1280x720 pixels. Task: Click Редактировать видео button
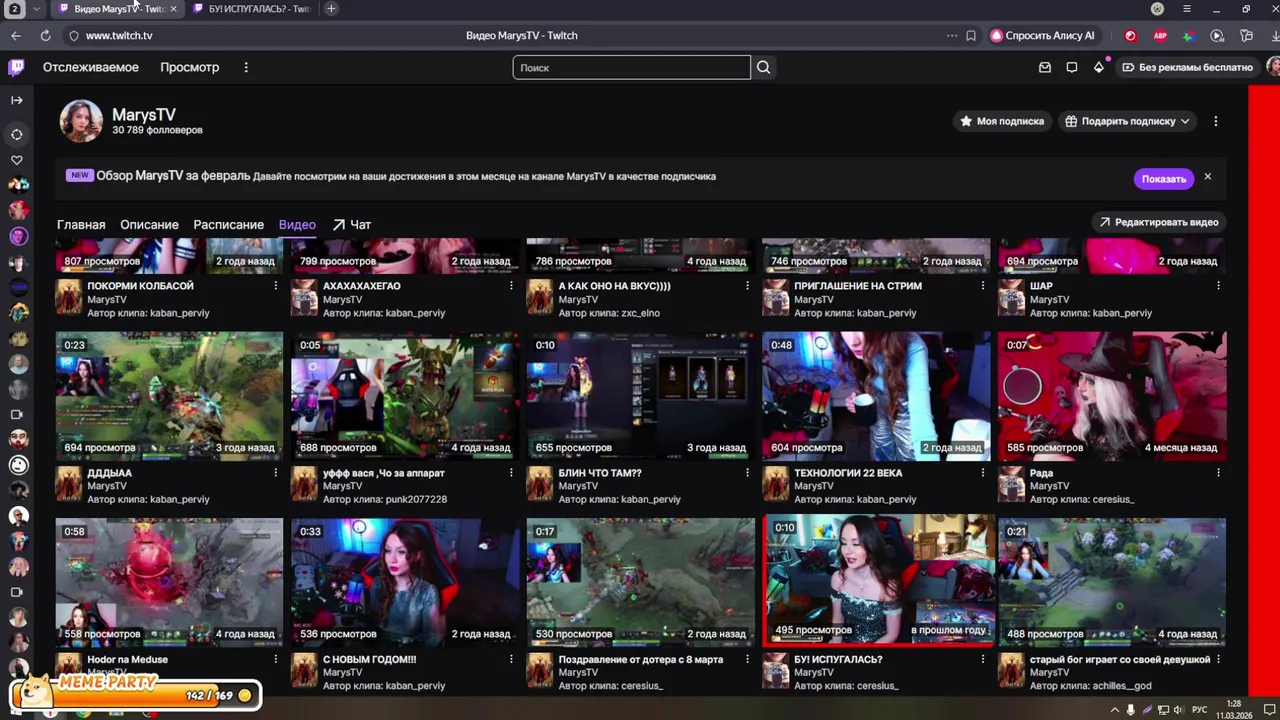click(1159, 222)
